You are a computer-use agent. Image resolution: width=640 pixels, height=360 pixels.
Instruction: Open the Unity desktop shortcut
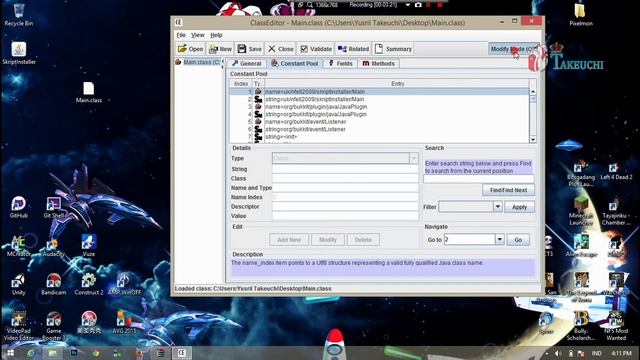coord(18,284)
